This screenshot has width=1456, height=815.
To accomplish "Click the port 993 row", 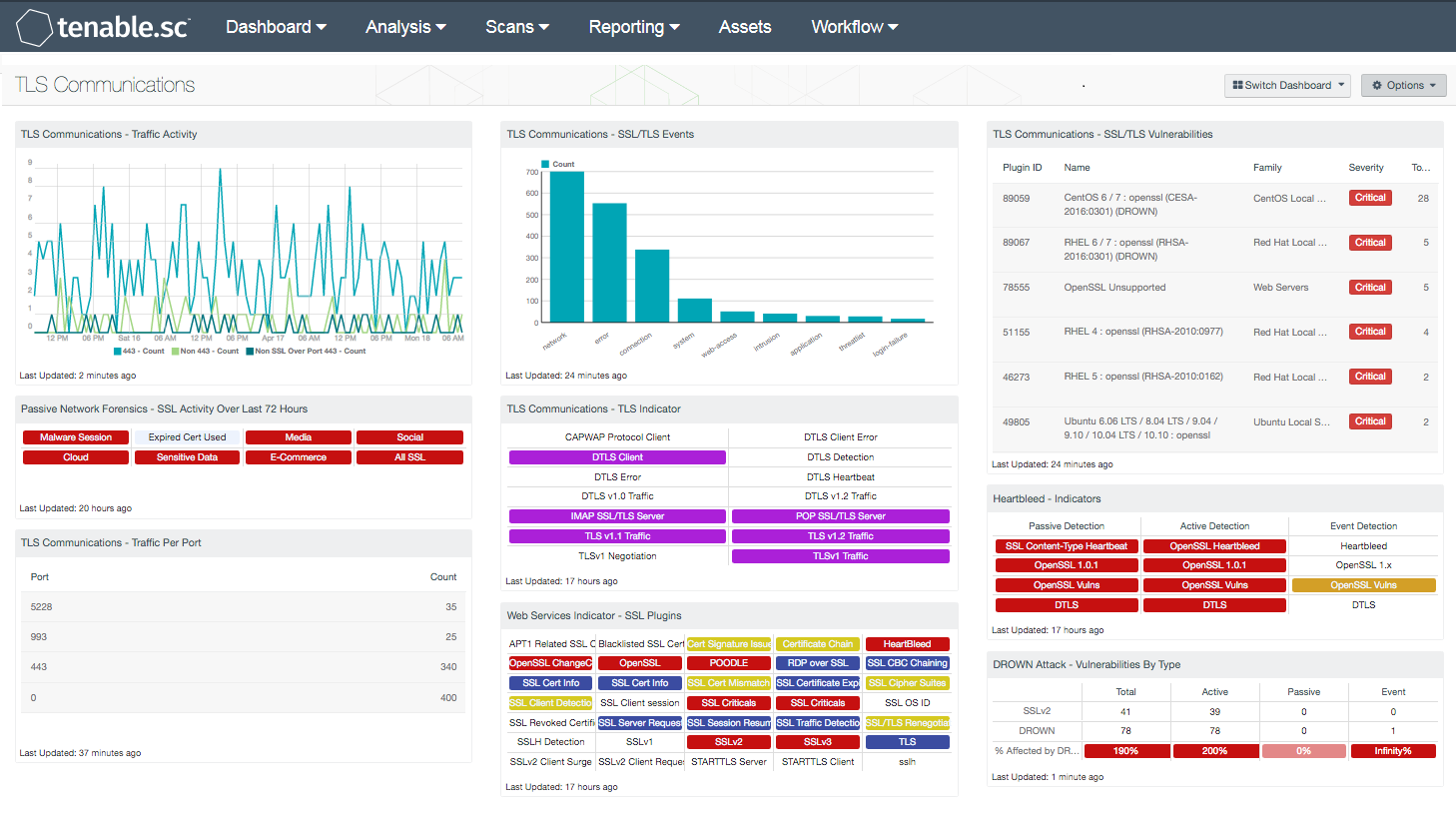I will point(243,637).
